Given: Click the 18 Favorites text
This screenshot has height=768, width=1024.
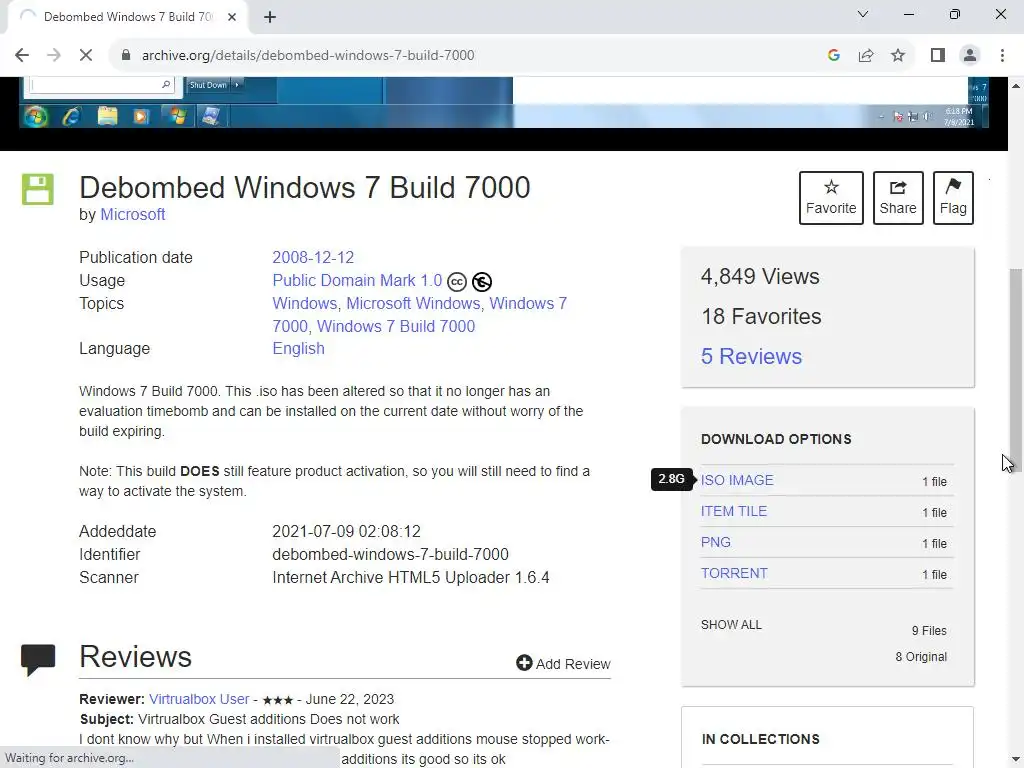Looking at the screenshot, I should 761,316.
